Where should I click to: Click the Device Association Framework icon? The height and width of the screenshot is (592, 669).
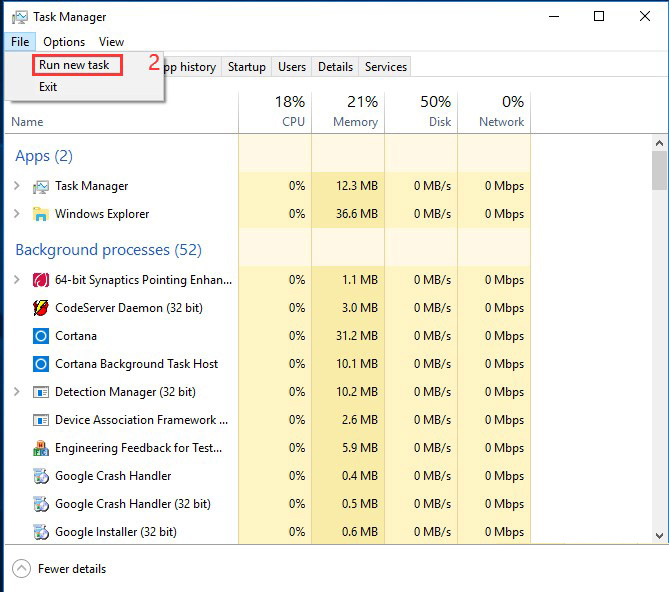(41, 420)
